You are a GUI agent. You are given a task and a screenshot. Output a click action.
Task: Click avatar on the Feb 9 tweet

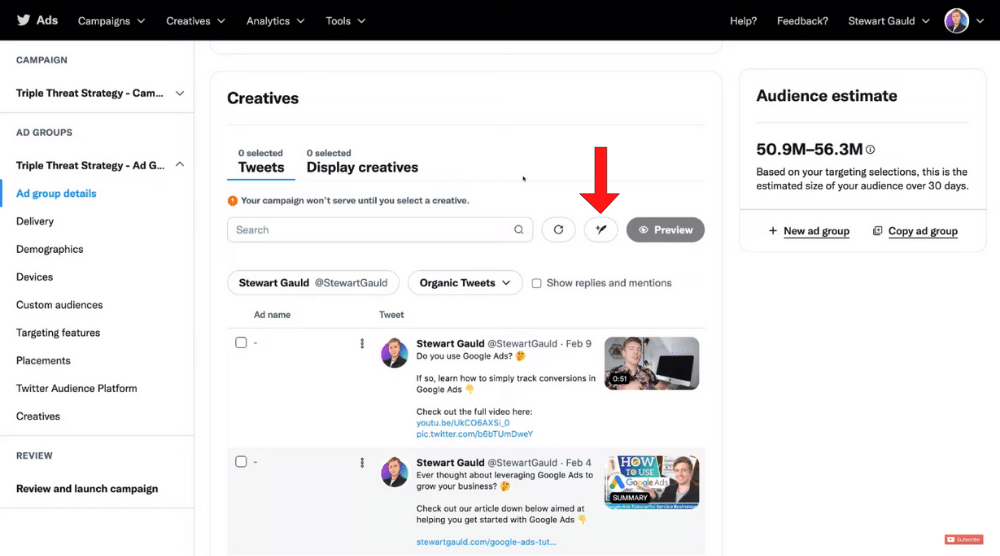tap(394, 353)
